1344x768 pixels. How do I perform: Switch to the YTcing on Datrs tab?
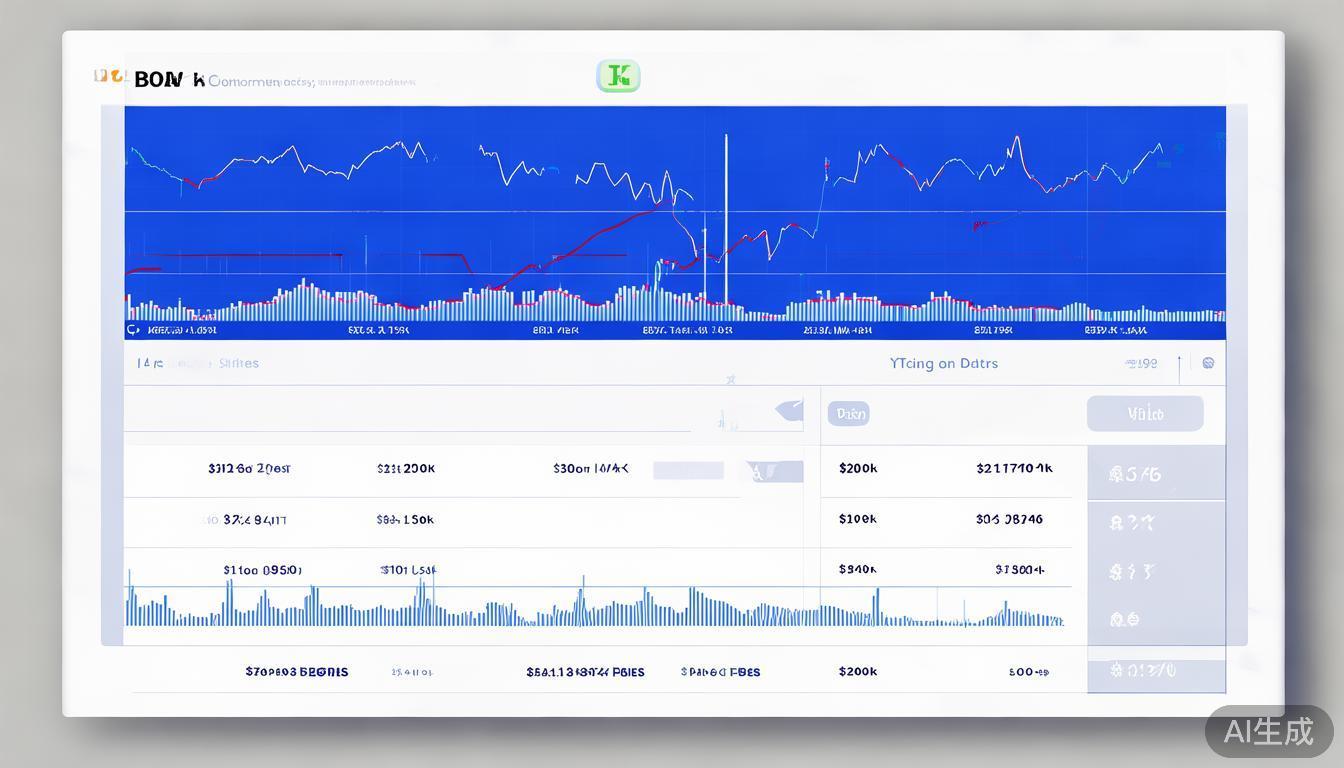point(943,364)
